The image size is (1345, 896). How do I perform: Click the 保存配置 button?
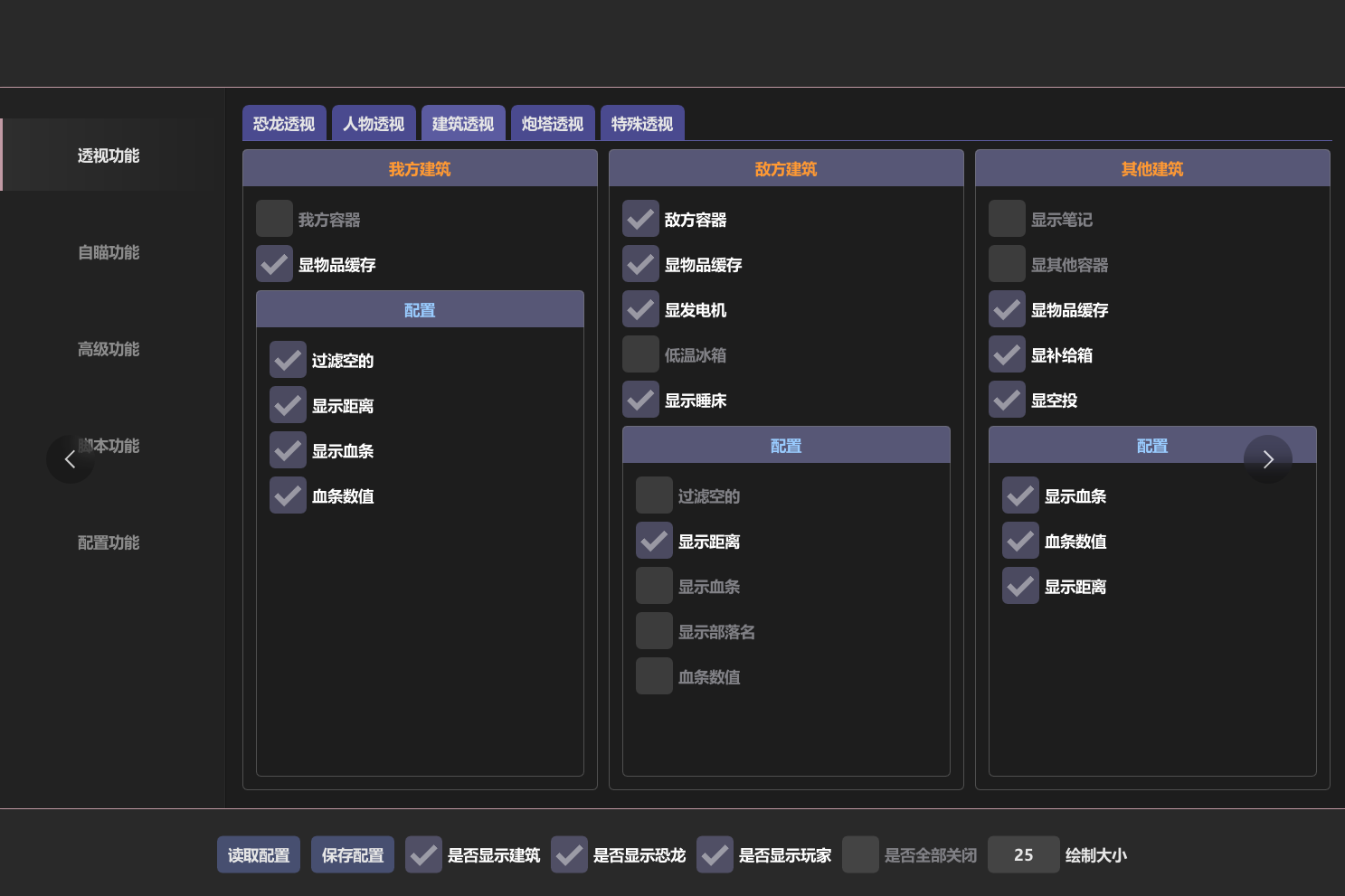point(353,854)
